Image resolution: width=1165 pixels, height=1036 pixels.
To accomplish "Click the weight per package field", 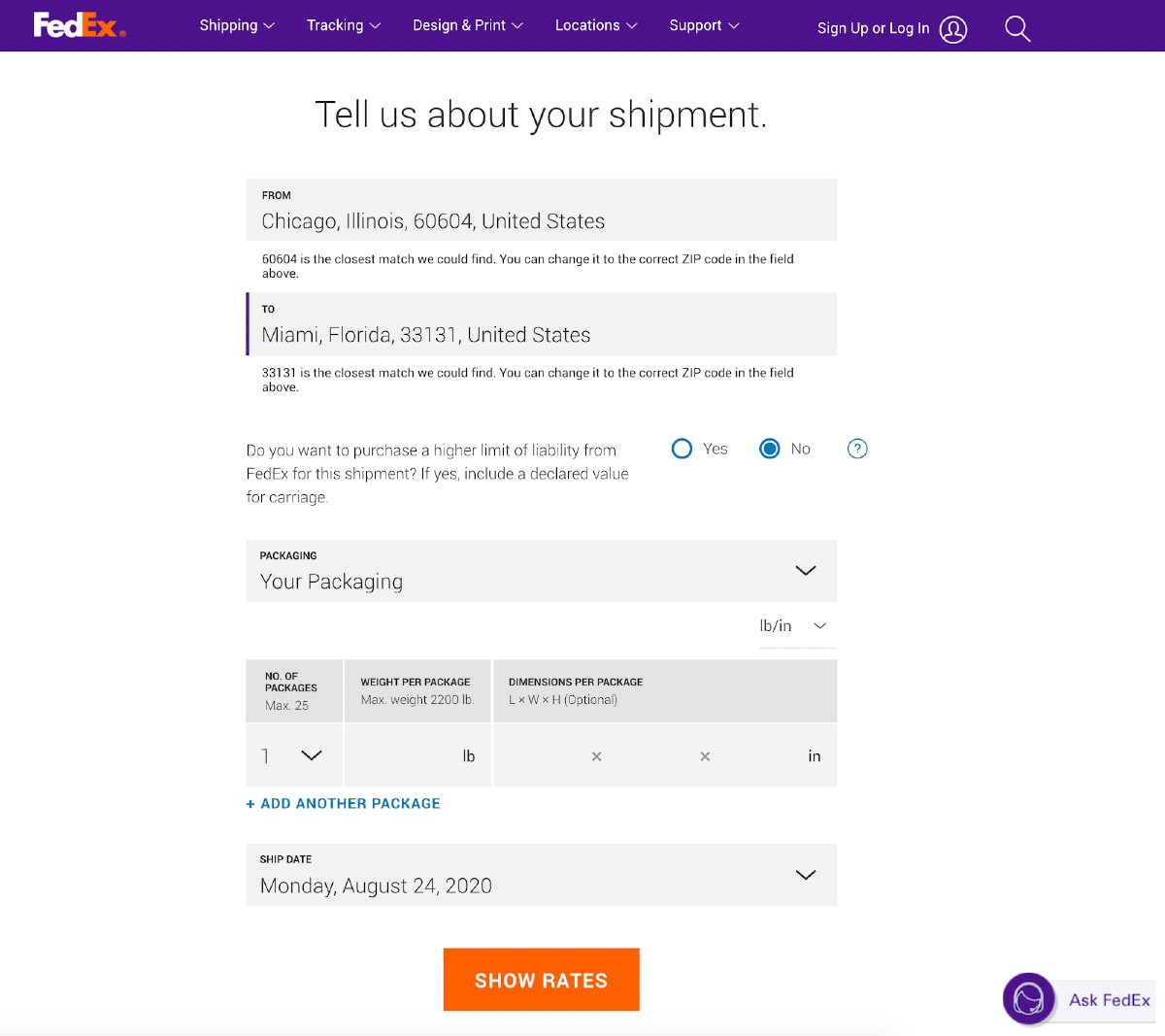I will pos(417,755).
